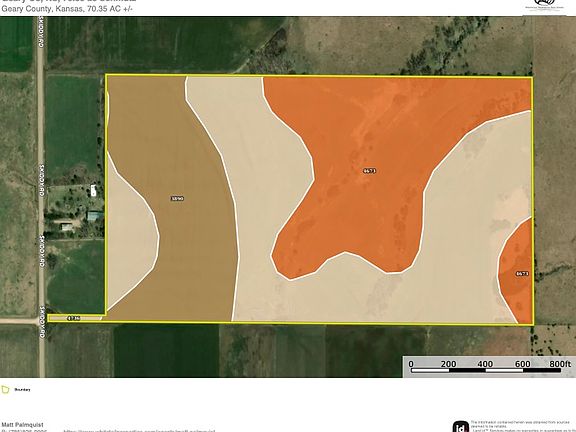
Task: Click the 'Geary County, Kansas, 70.35 AC +/-' subtitle
Action: (66, 9)
